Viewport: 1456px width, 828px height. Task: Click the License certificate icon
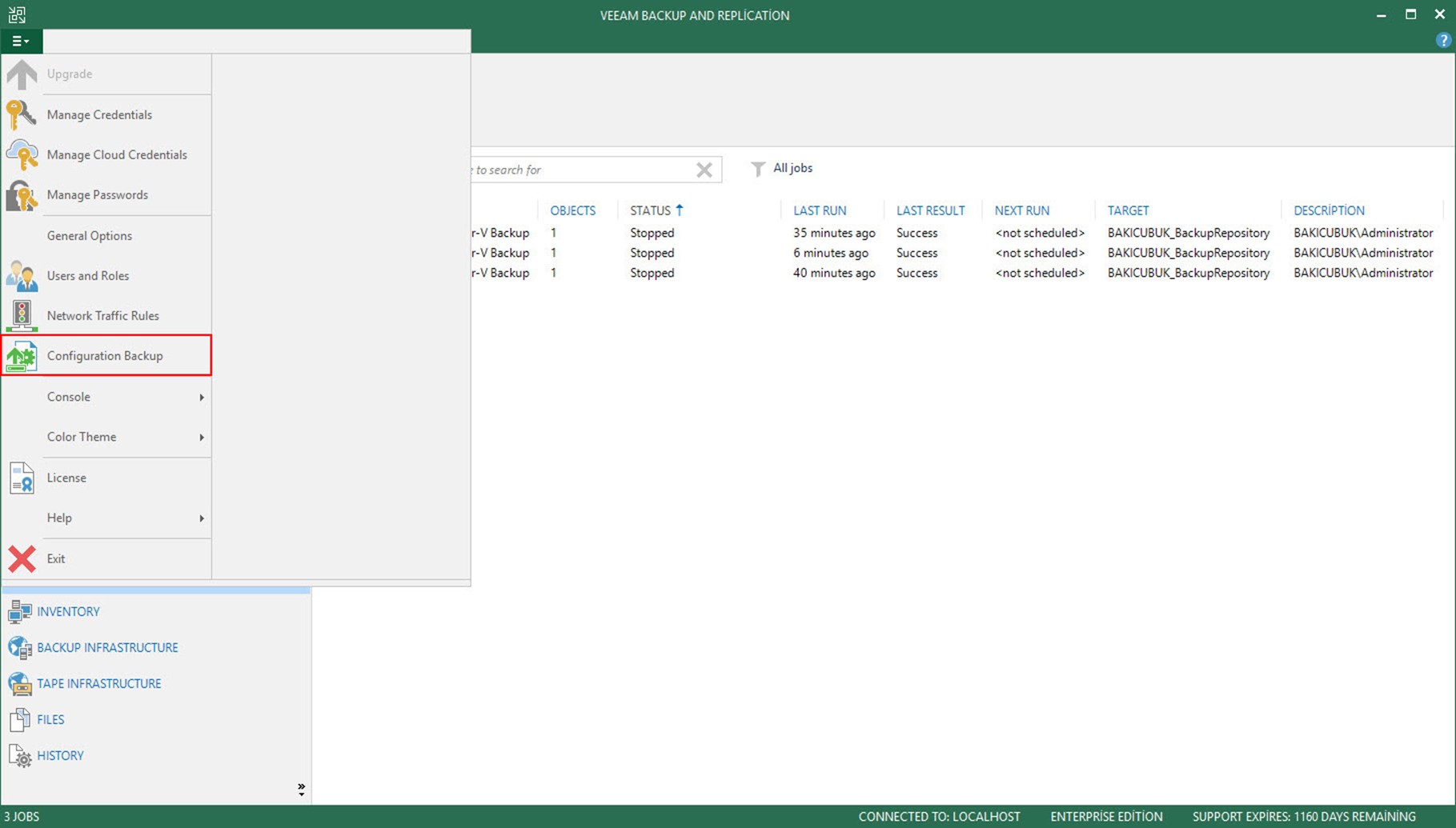pyautogui.click(x=22, y=478)
